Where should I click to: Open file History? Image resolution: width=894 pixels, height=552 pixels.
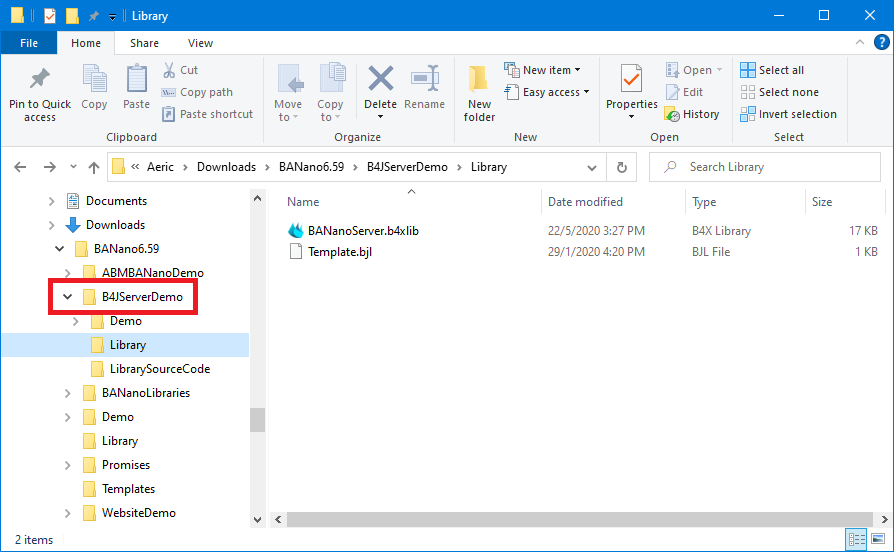click(x=692, y=114)
